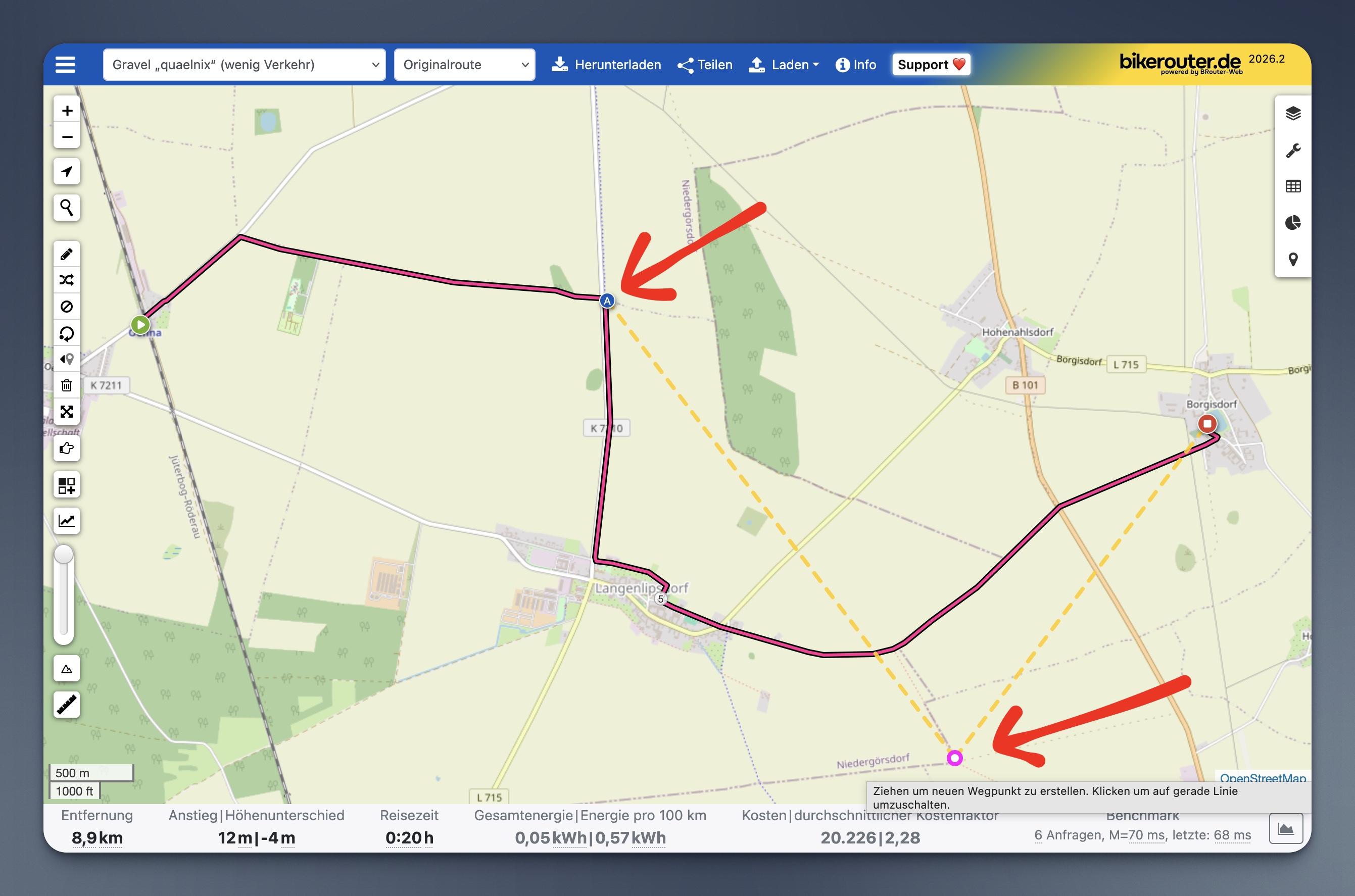
Task: Click the Teilen menu item
Action: (705, 65)
